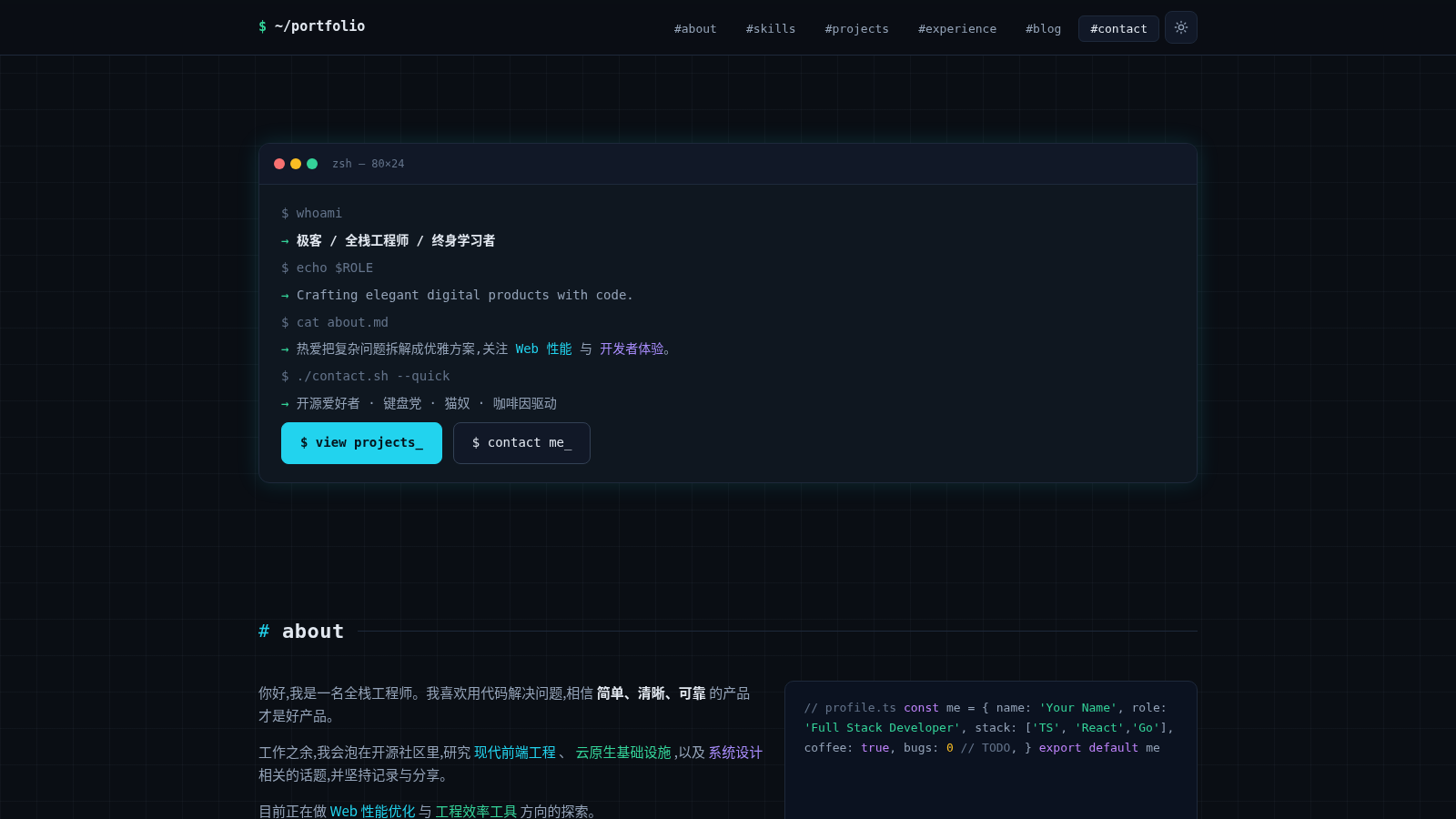The image size is (1456, 819).
Task: Toggle the light/dark theme sun icon
Action: tap(1181, 27)
